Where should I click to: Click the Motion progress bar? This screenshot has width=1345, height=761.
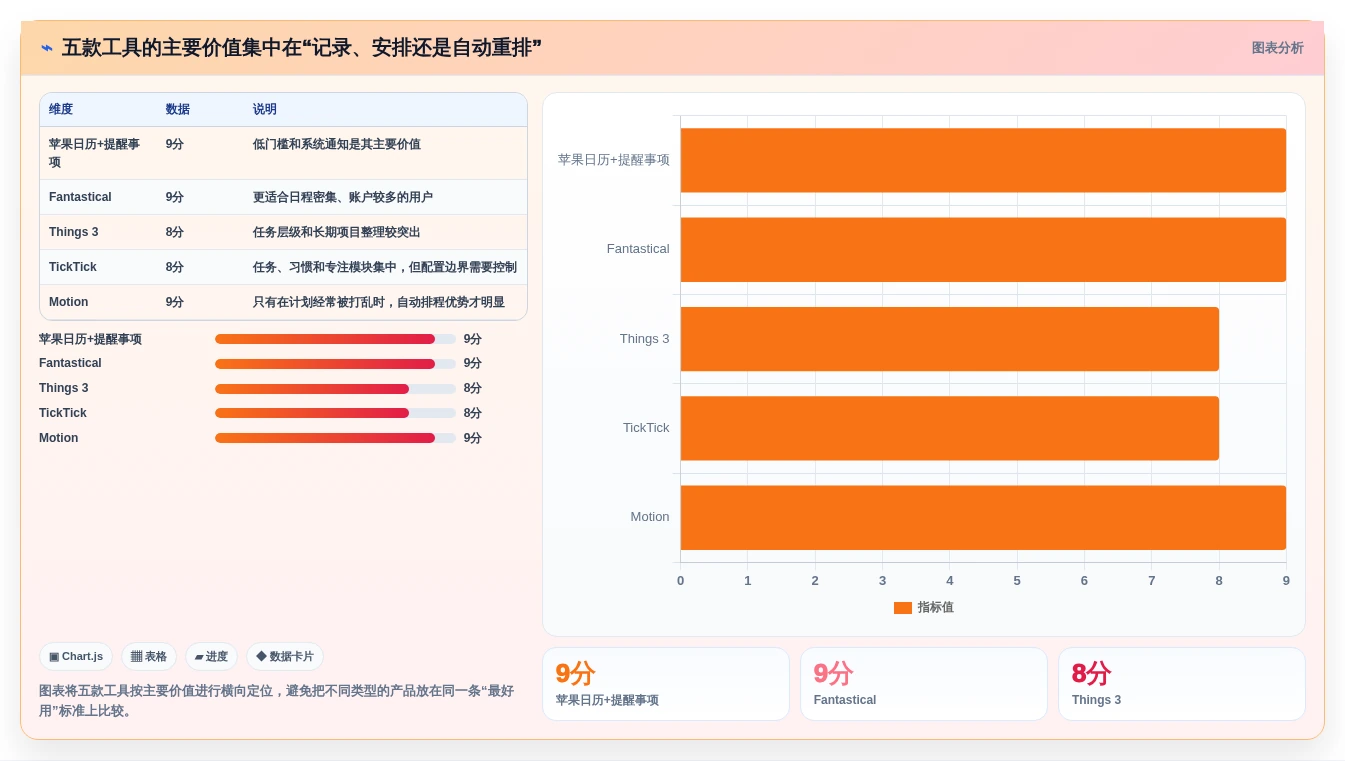(335, 438)
